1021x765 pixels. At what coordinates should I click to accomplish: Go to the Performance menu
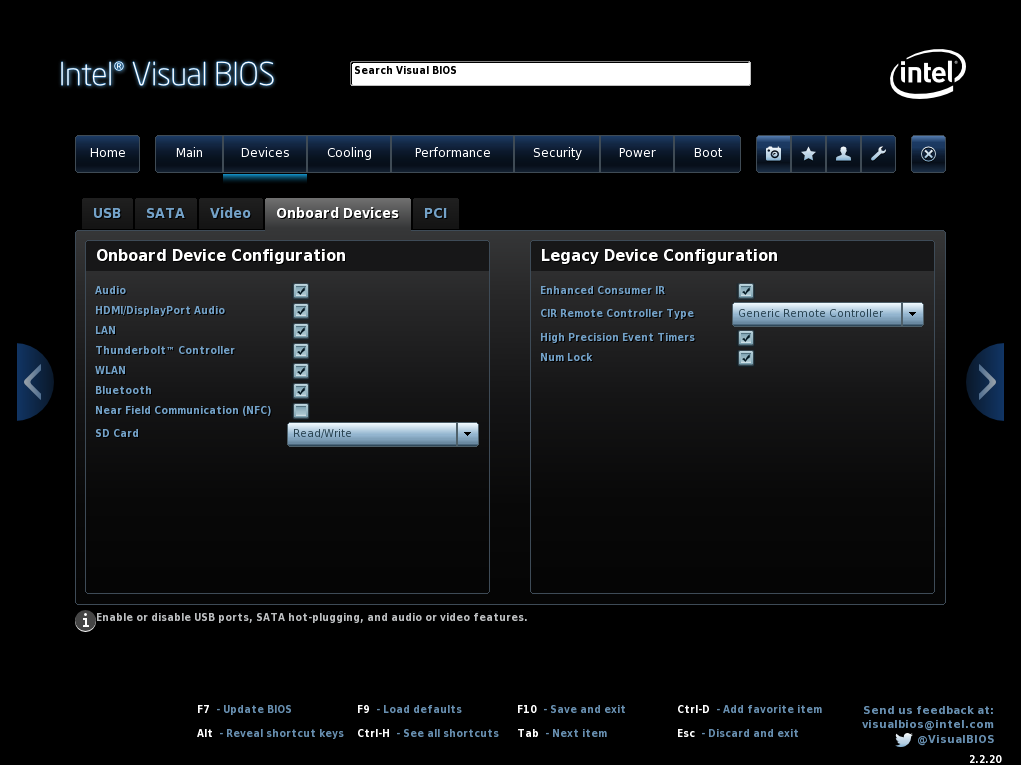tap(453, 154)
